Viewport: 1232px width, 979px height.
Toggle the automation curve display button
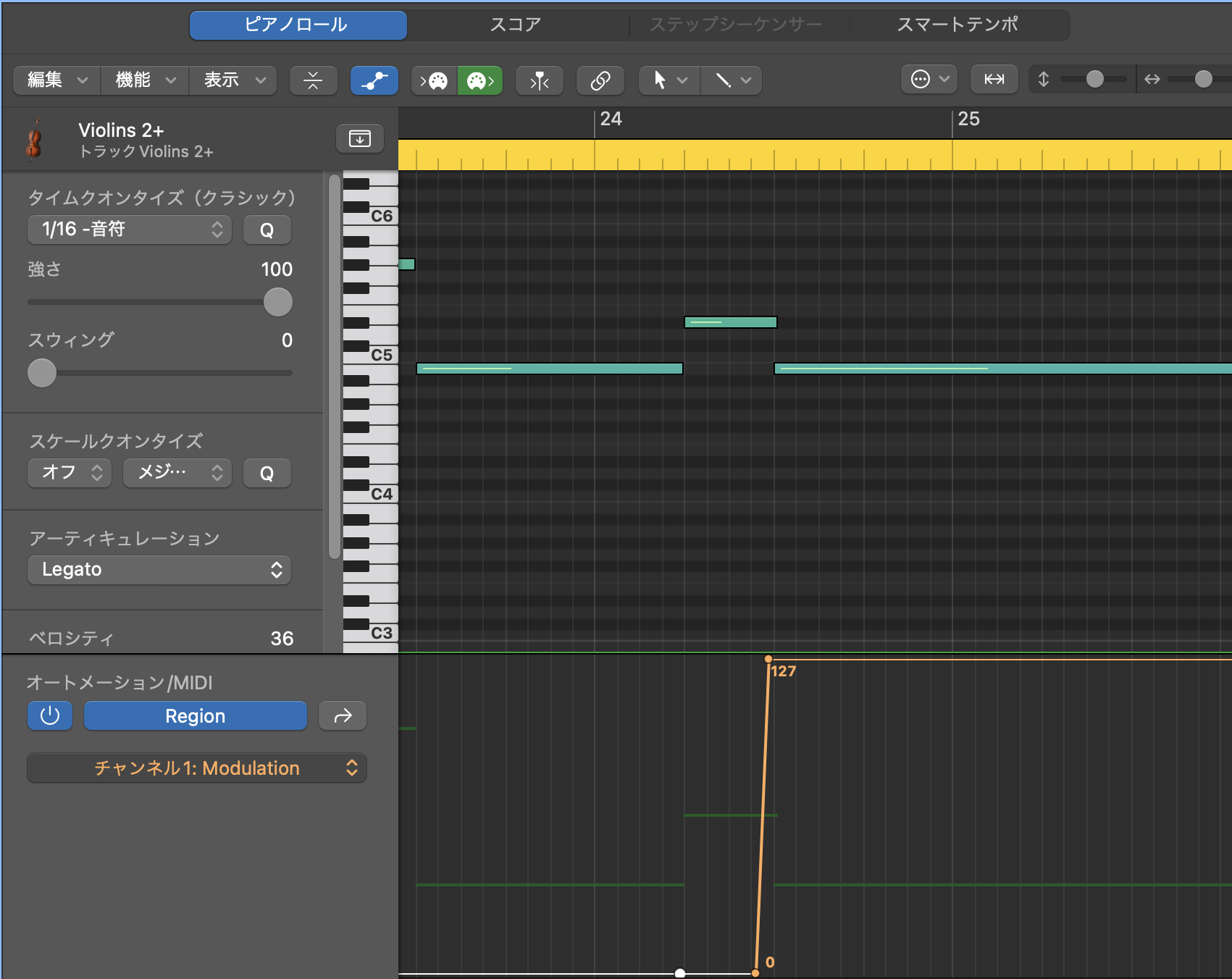(374, 80)
